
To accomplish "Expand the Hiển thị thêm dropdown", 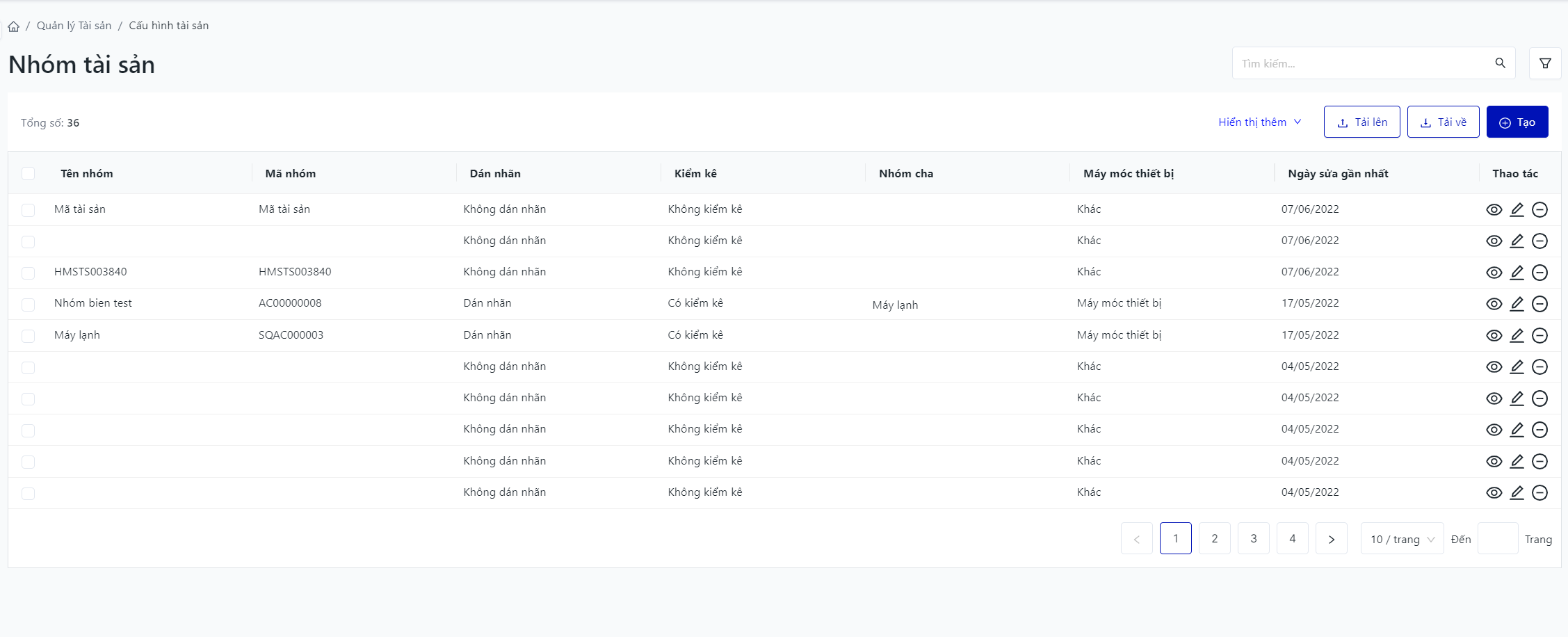I will [1259, 122].
